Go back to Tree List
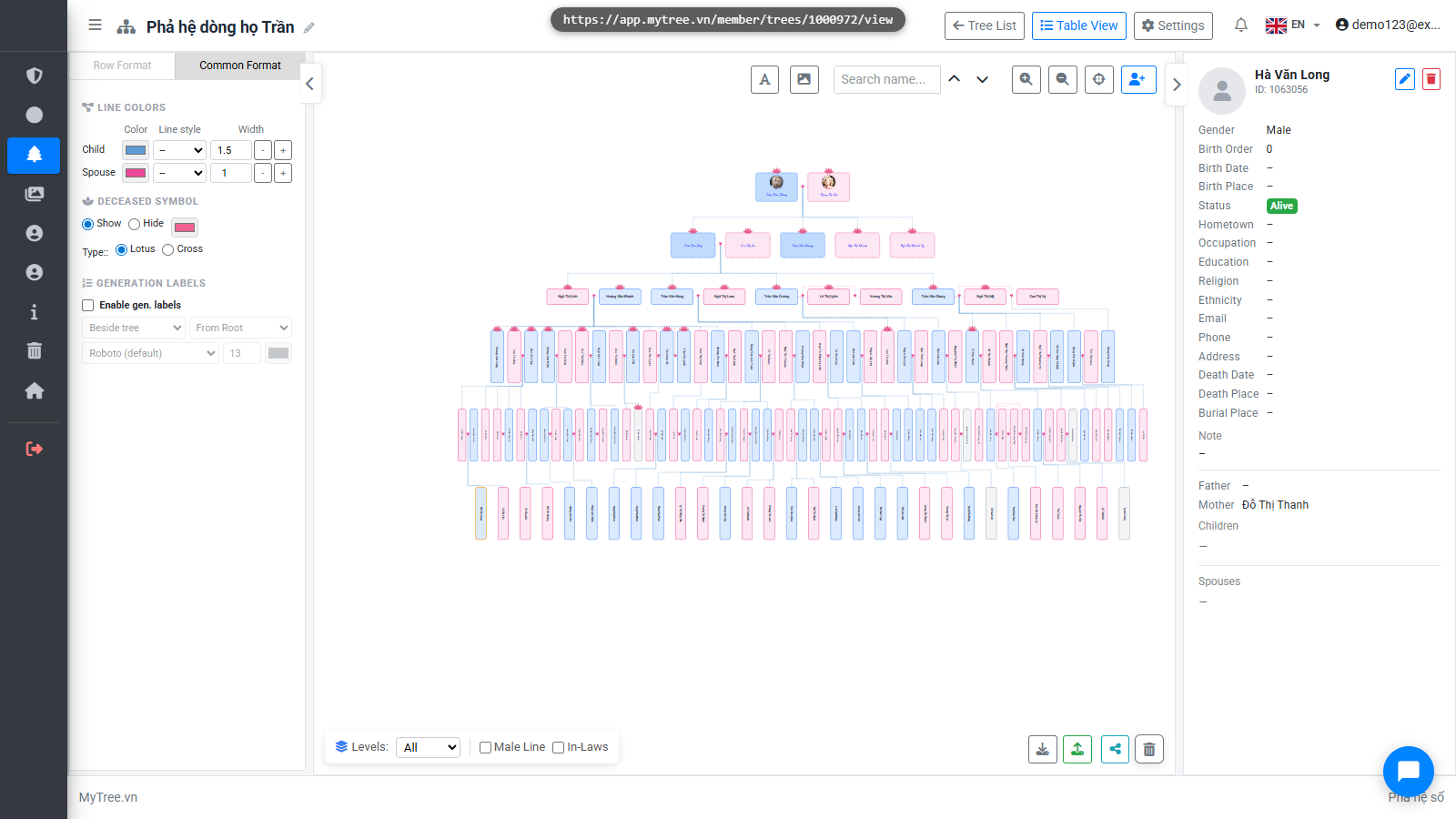1456x819 pixels. click(985, 25)
